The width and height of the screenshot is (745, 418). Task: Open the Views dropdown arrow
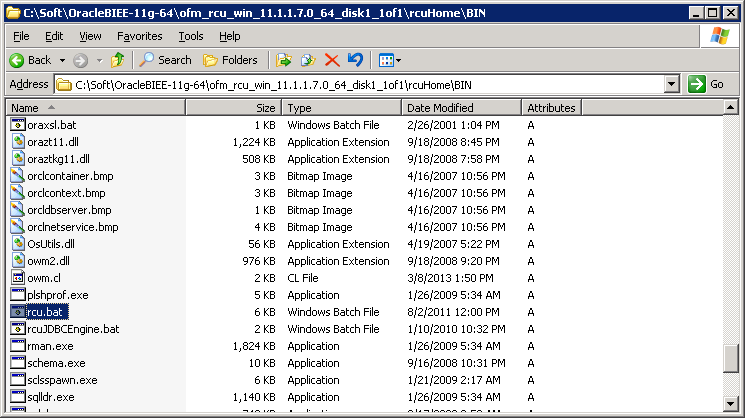tap(399, 60)
